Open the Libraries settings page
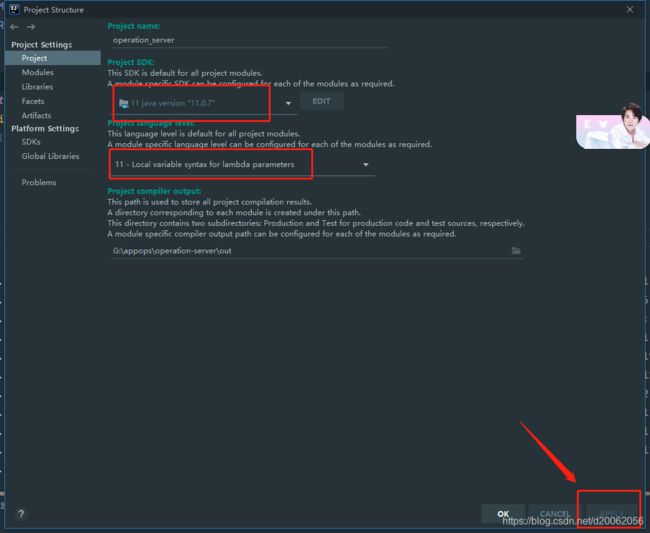 pyautogui.click(x=37, y=87)
